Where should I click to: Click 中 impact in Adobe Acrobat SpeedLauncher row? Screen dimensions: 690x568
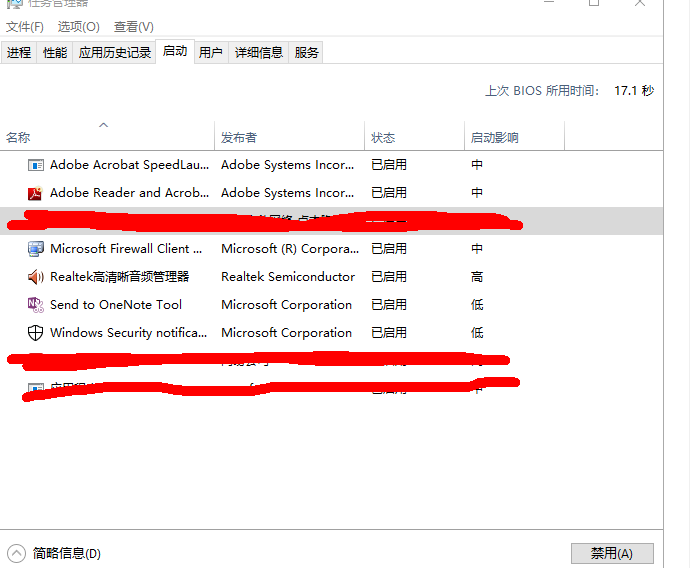(477, 165)
